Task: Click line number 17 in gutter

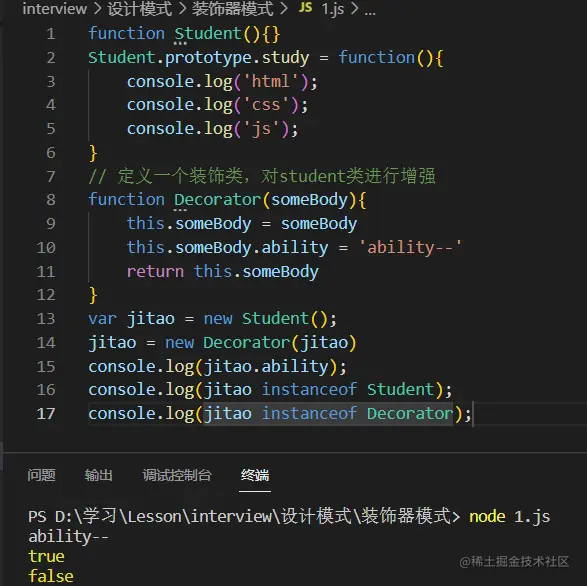Action: [46, 414]
